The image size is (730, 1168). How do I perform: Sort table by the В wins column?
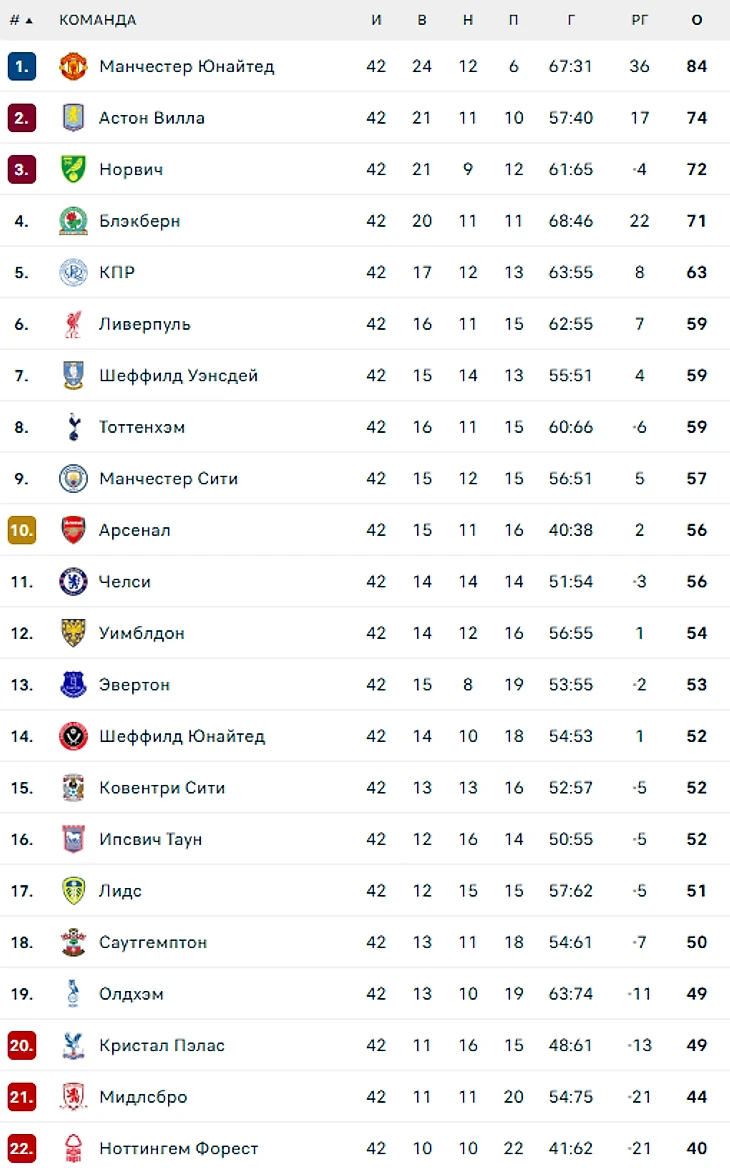(422, 20)
